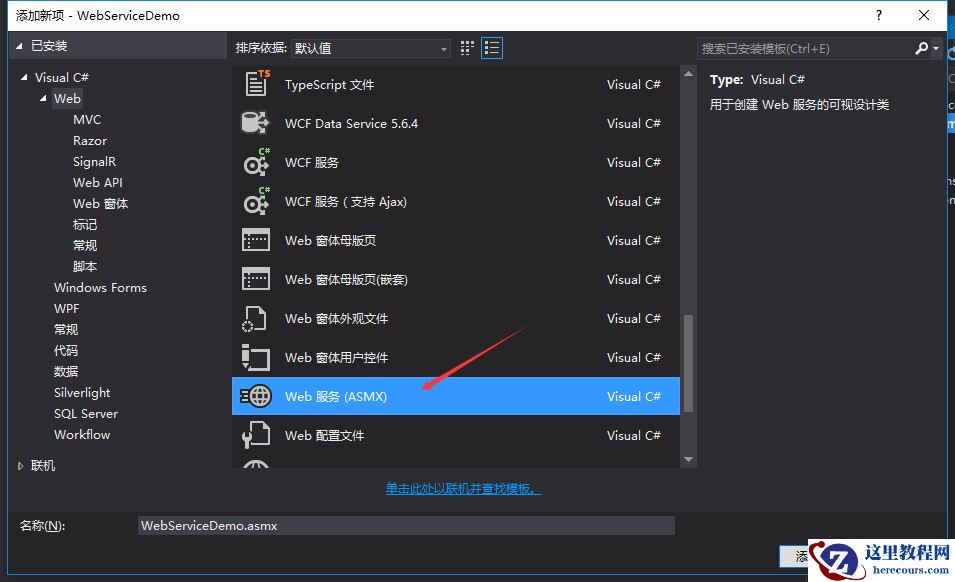Select 数据 category

(66, 371)
